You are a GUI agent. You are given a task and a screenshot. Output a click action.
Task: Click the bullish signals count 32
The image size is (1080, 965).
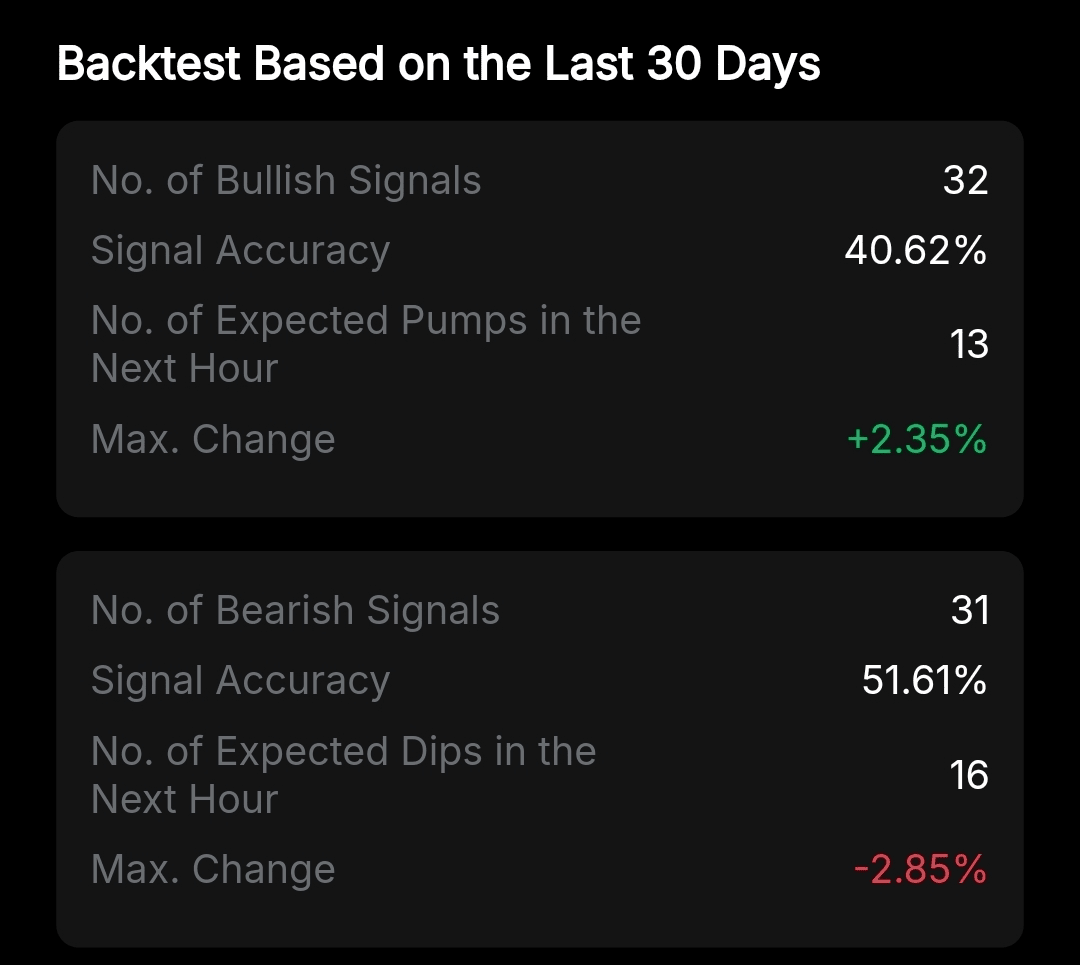point(965,181)
